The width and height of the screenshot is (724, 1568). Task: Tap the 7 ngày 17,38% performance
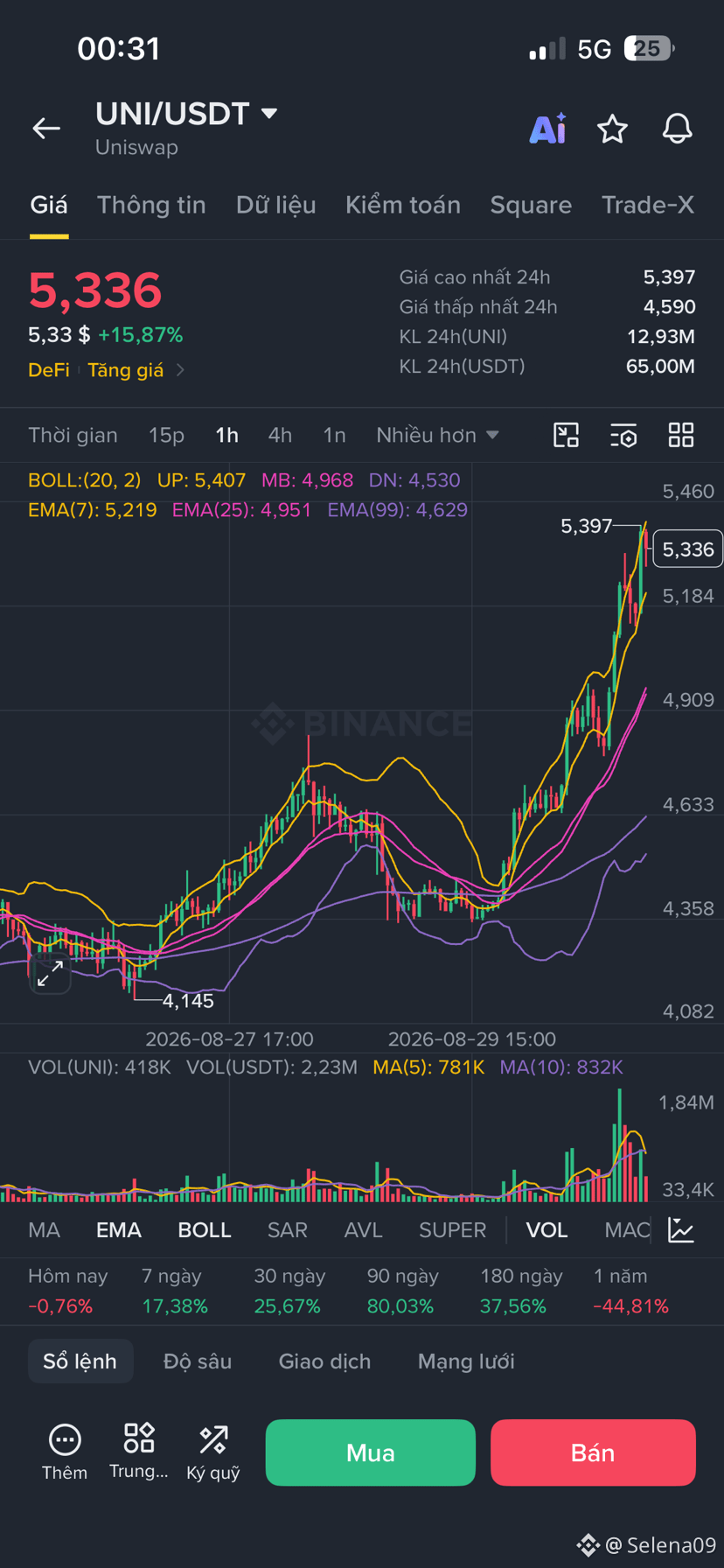tap(175, 1291)
